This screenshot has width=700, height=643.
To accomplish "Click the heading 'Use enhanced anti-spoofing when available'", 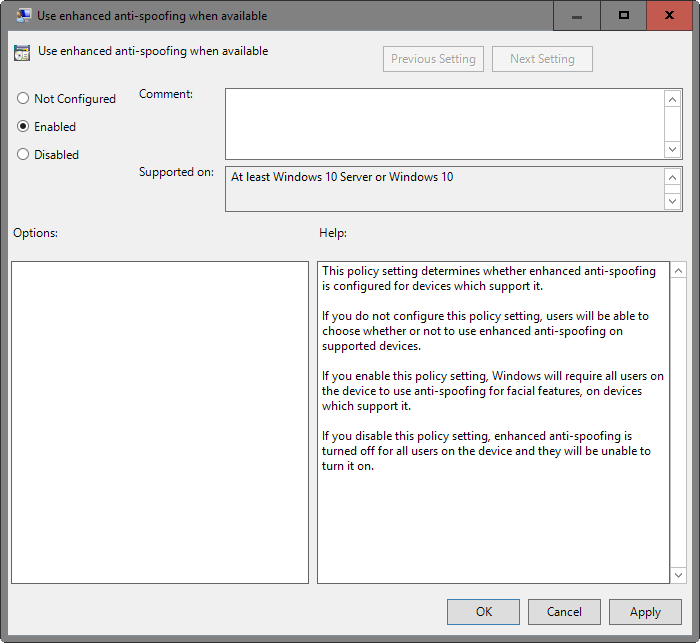I will pos(153,51).
